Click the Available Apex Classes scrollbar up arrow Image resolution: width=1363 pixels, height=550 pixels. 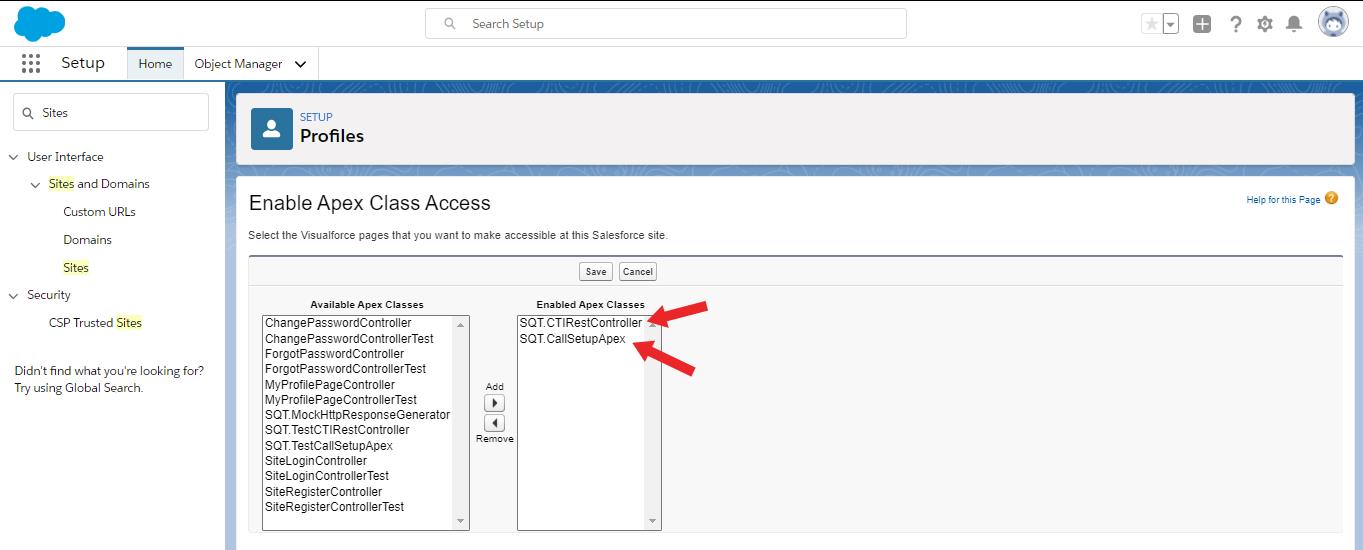461,324
